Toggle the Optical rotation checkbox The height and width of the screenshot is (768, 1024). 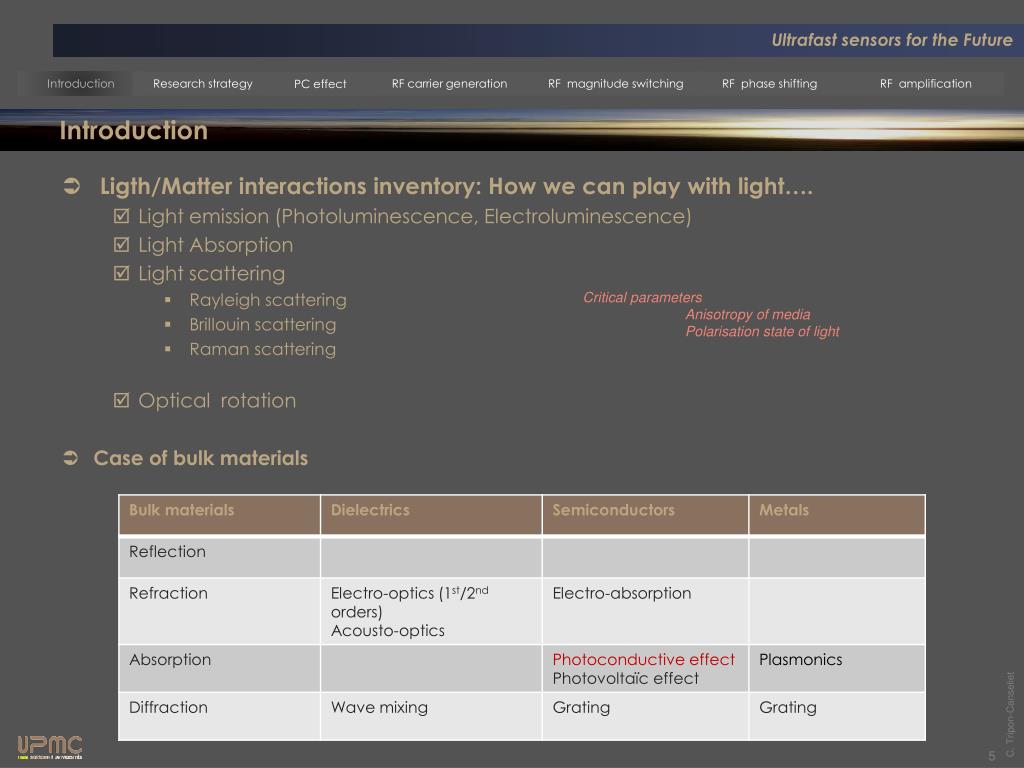click(x=122, y=401)
